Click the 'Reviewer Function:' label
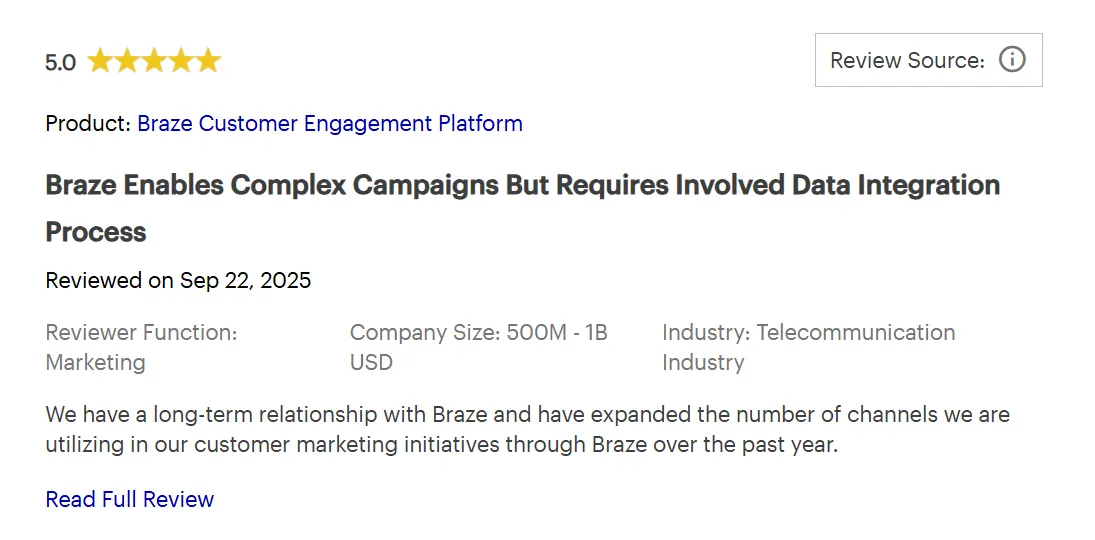 pyautogui.click(x=141, y=332)
